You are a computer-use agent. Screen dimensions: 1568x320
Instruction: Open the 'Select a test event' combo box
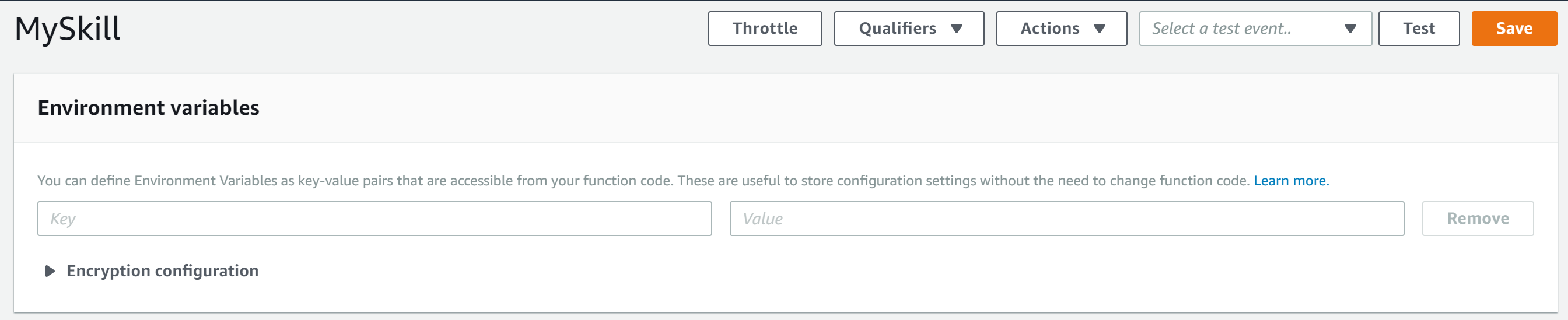click(x=1255, y=29)
